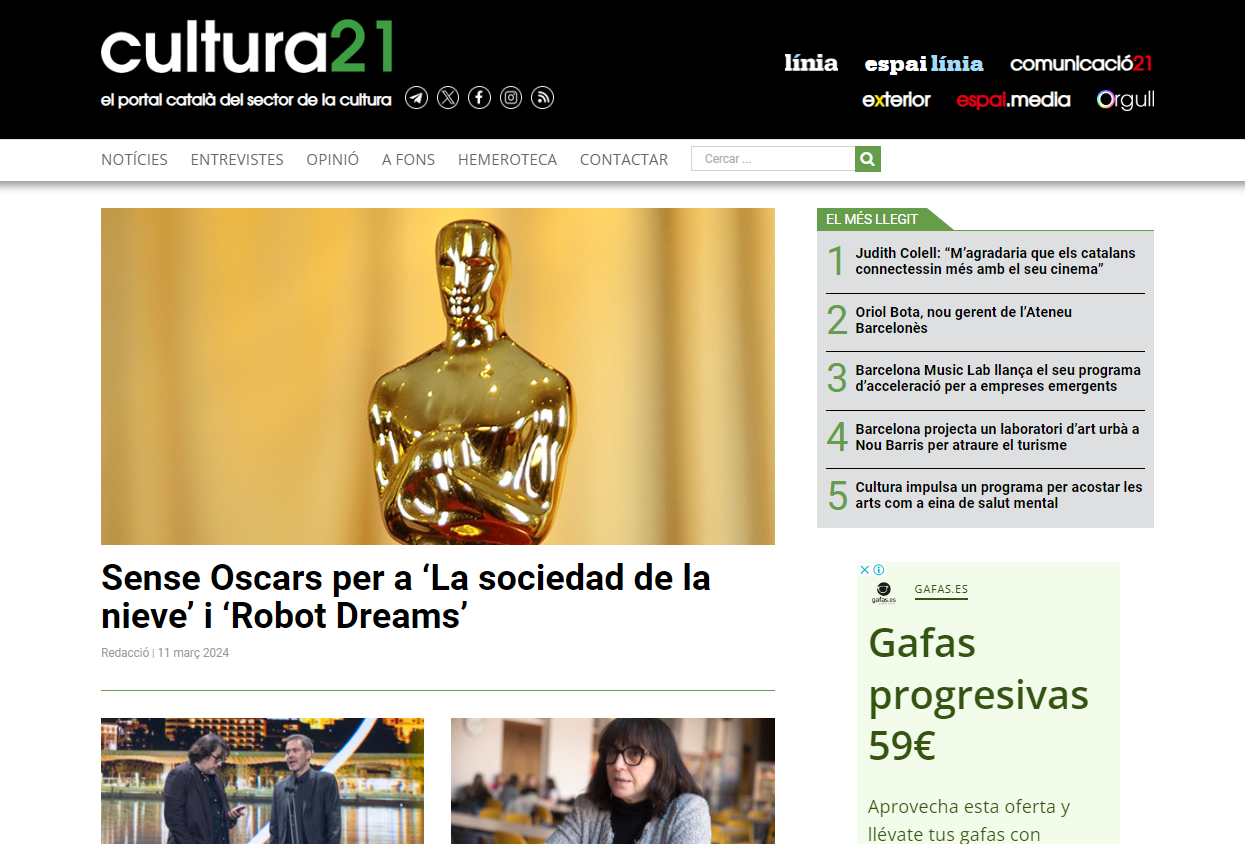Open the Orgull partner logo
Viewport: 1245px width, 844px height.
(1125, 100)
